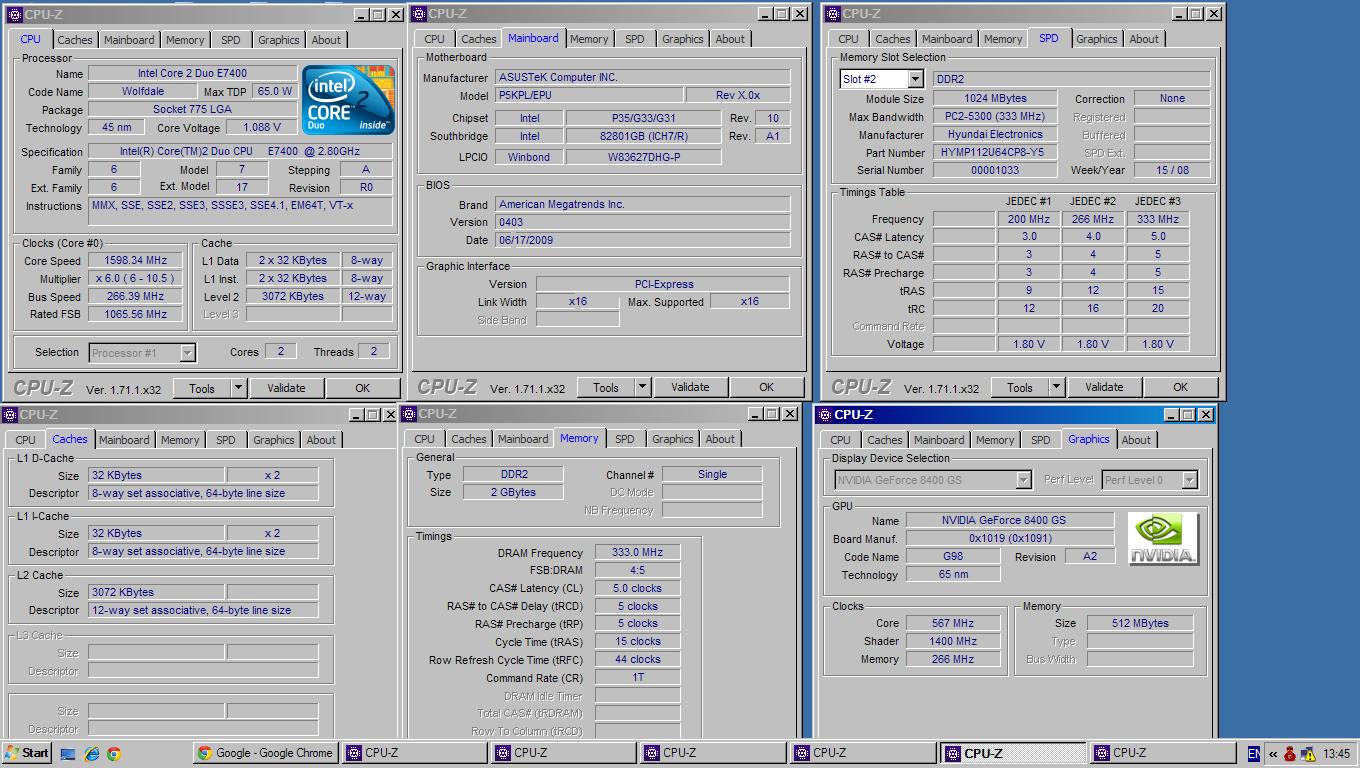Click the LPCIO model value W83627DHG-P
Image resolution: width=1360 pixels, height=768 pixels.
click(x=644, y=157)
